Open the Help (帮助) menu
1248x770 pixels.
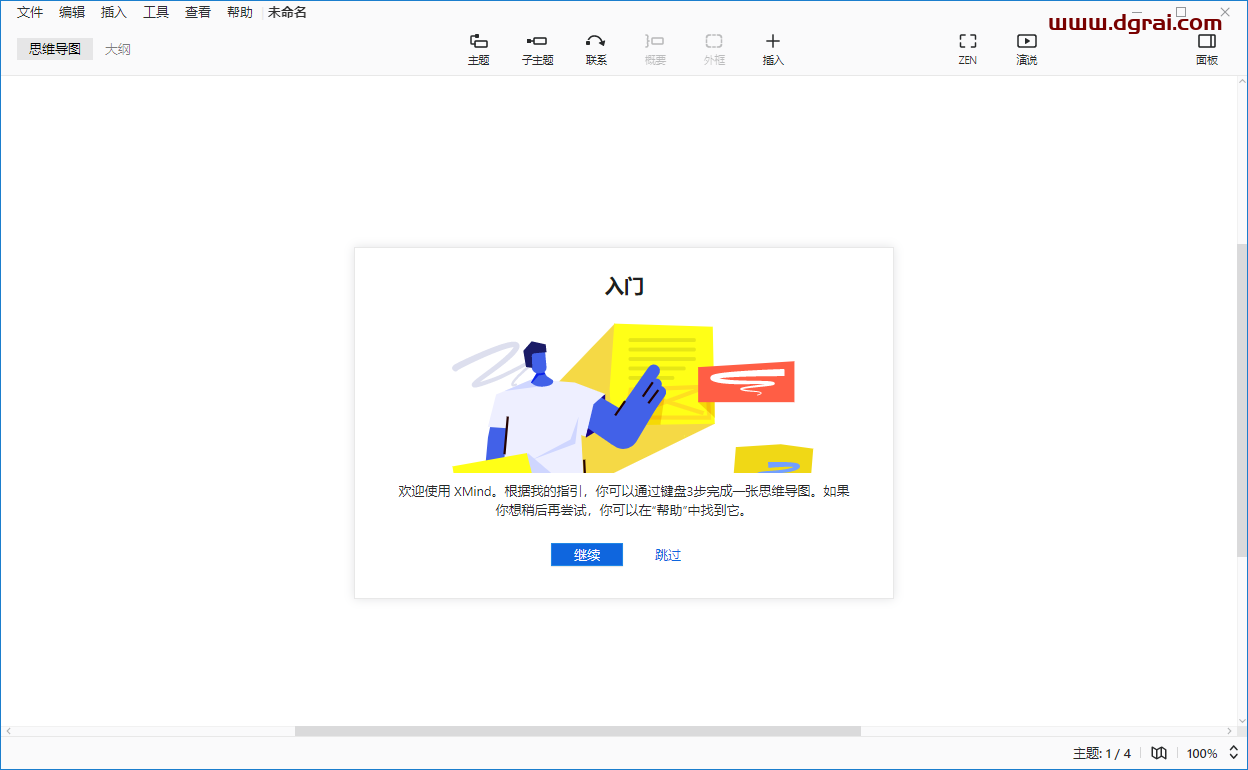(240, 12)
